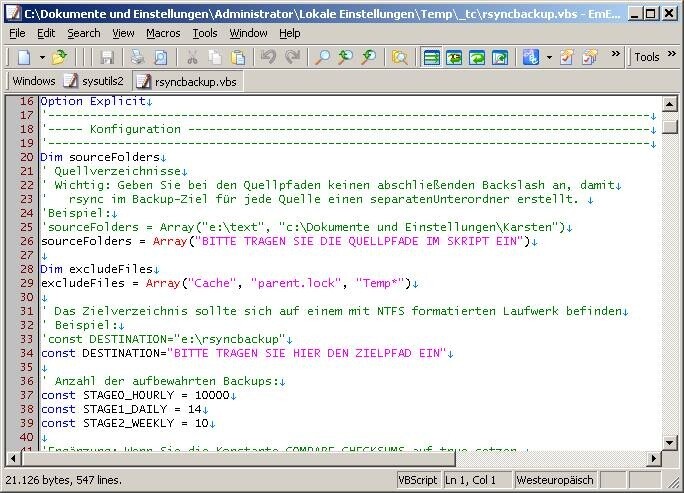Open the Macros menu
684x493 pixels.
click(163, 33)
